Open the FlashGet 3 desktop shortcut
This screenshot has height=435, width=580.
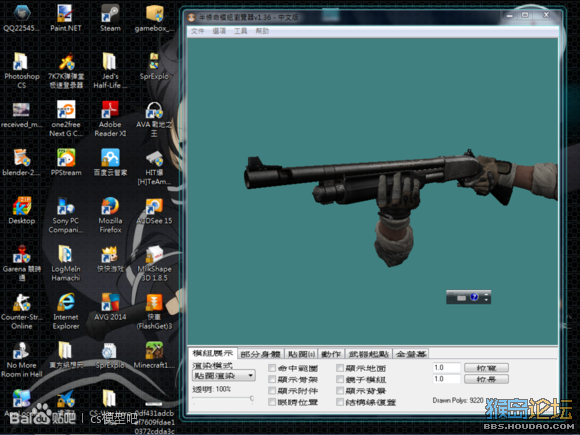[154, 311]
